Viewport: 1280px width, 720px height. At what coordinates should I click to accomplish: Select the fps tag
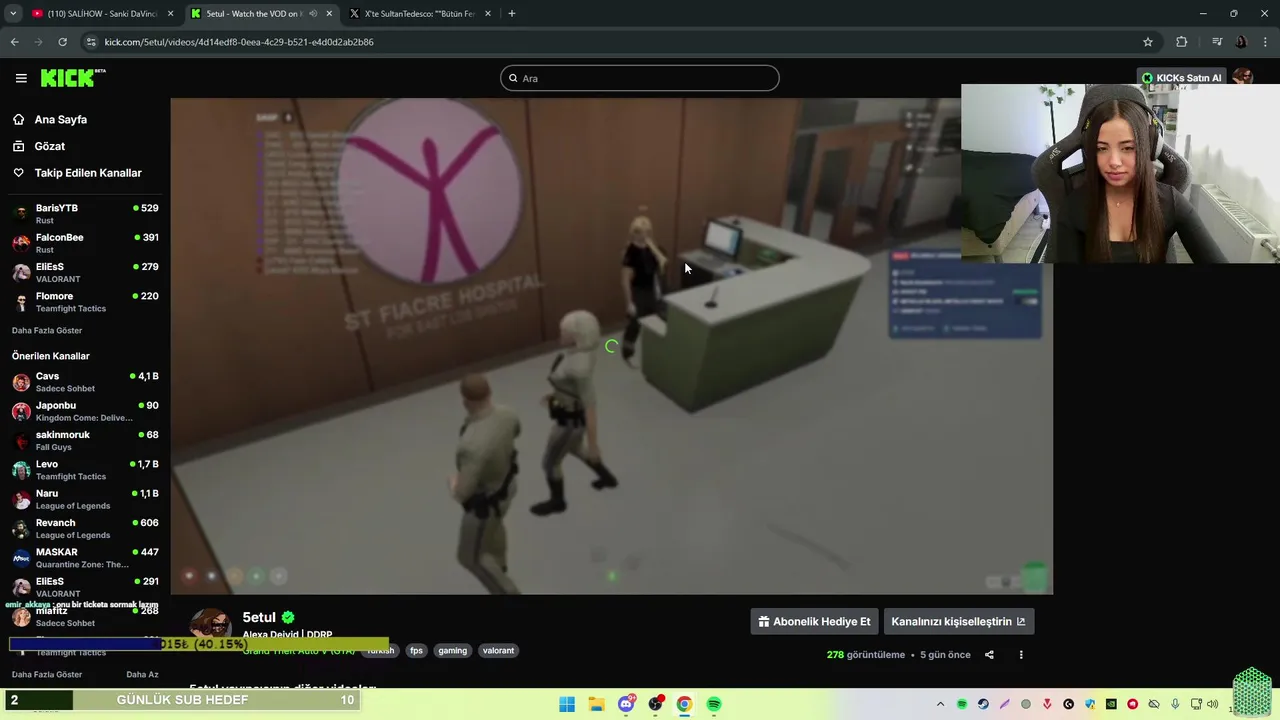click(x=416, y=651)
